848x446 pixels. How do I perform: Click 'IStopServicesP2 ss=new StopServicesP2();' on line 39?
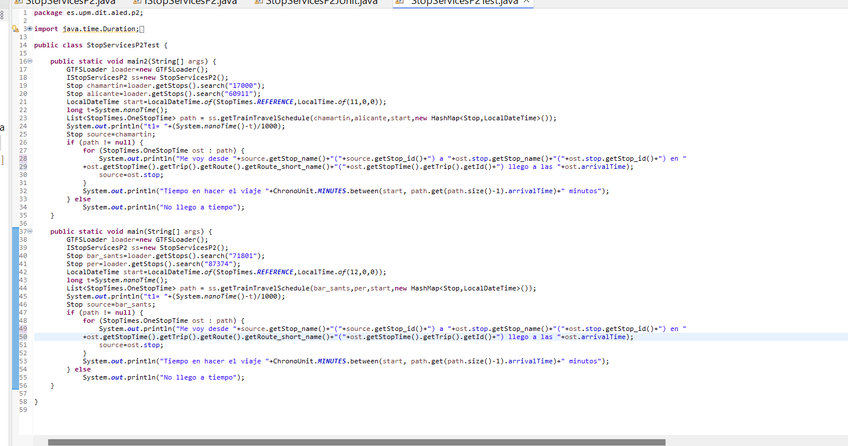pos(147,248)
